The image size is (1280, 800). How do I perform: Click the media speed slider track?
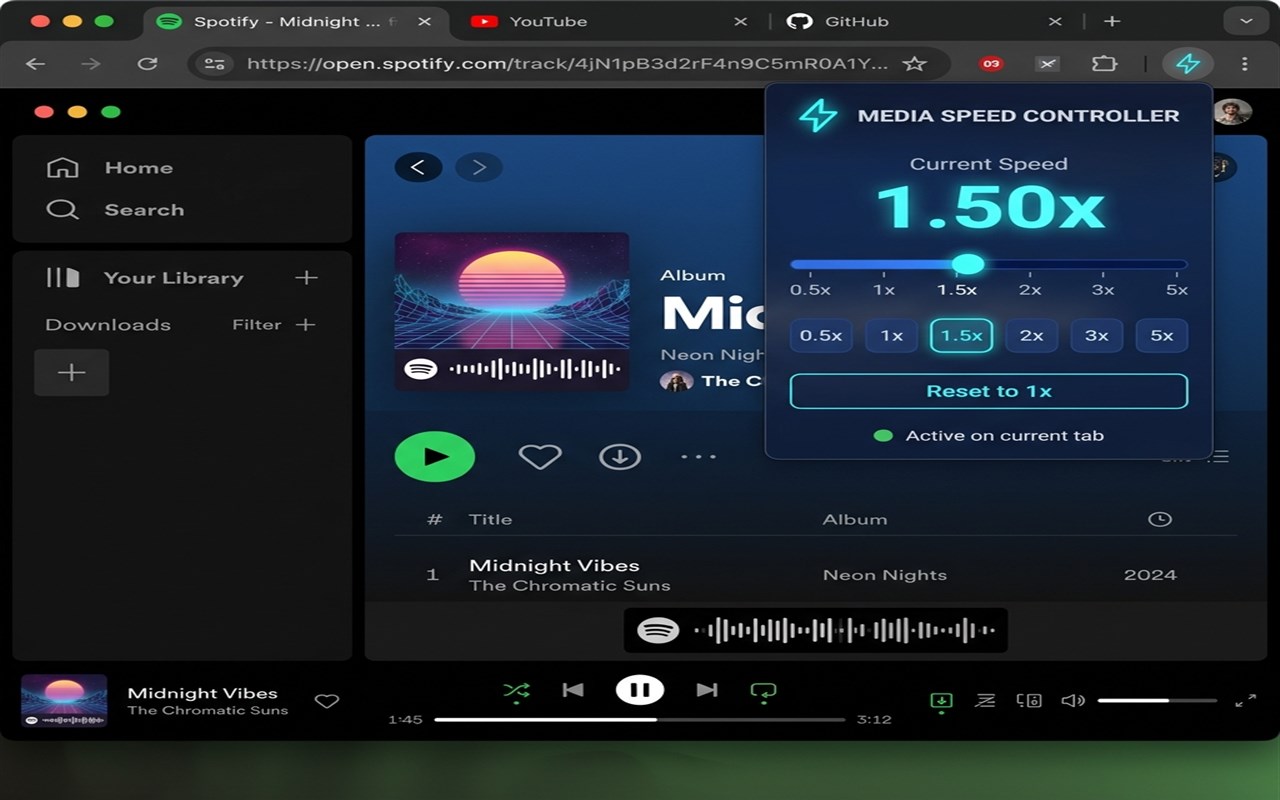(x=989, y=265)
